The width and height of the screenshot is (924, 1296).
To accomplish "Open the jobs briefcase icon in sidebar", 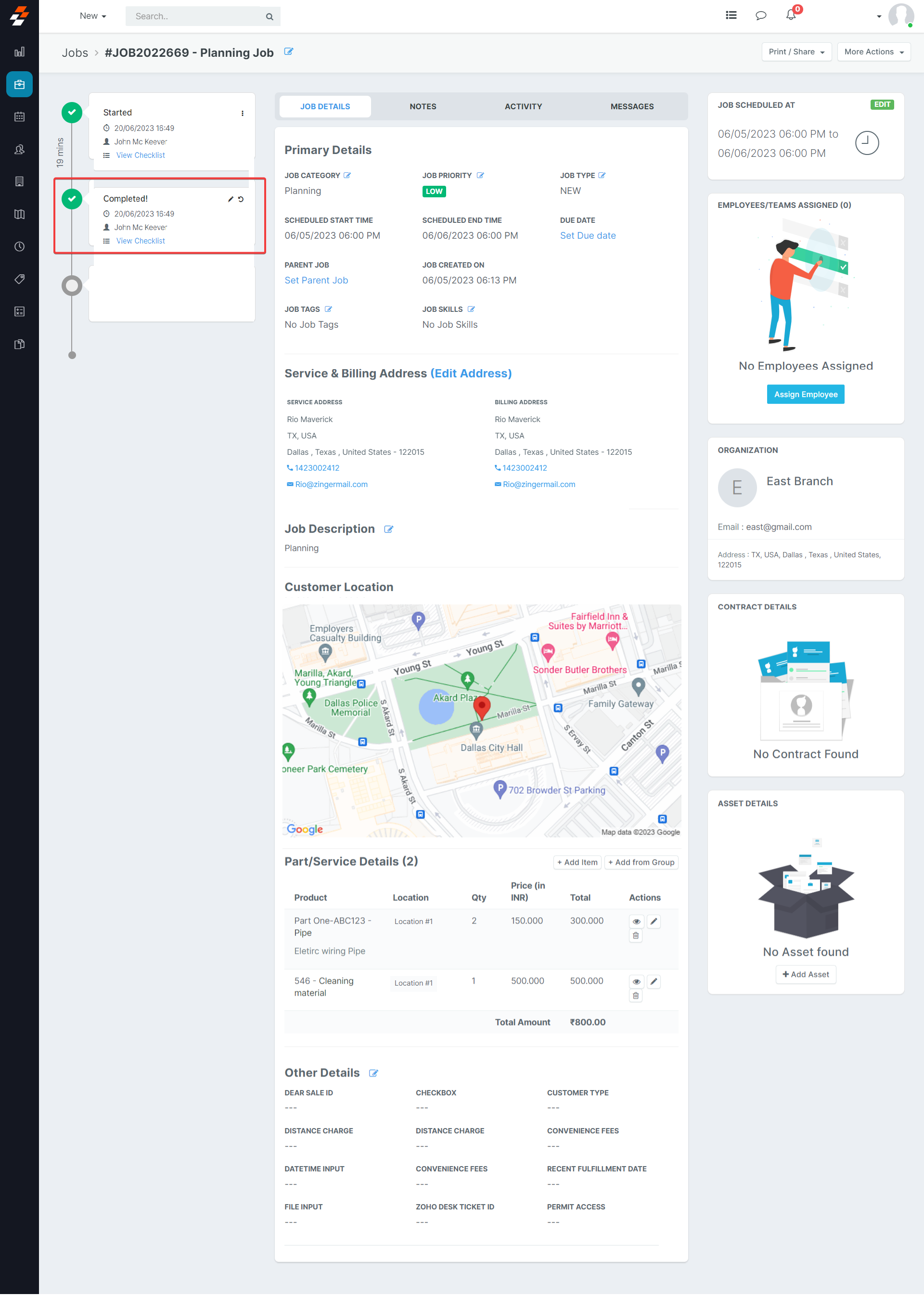I will pyautogui.click(x=19, y=84).
